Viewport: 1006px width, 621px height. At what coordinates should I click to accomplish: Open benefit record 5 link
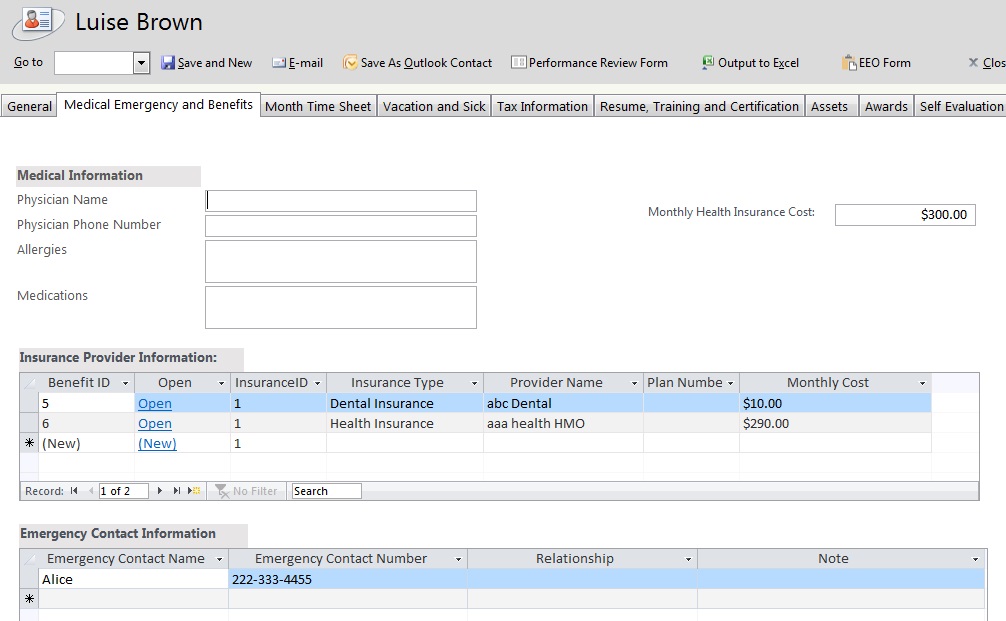155,404
